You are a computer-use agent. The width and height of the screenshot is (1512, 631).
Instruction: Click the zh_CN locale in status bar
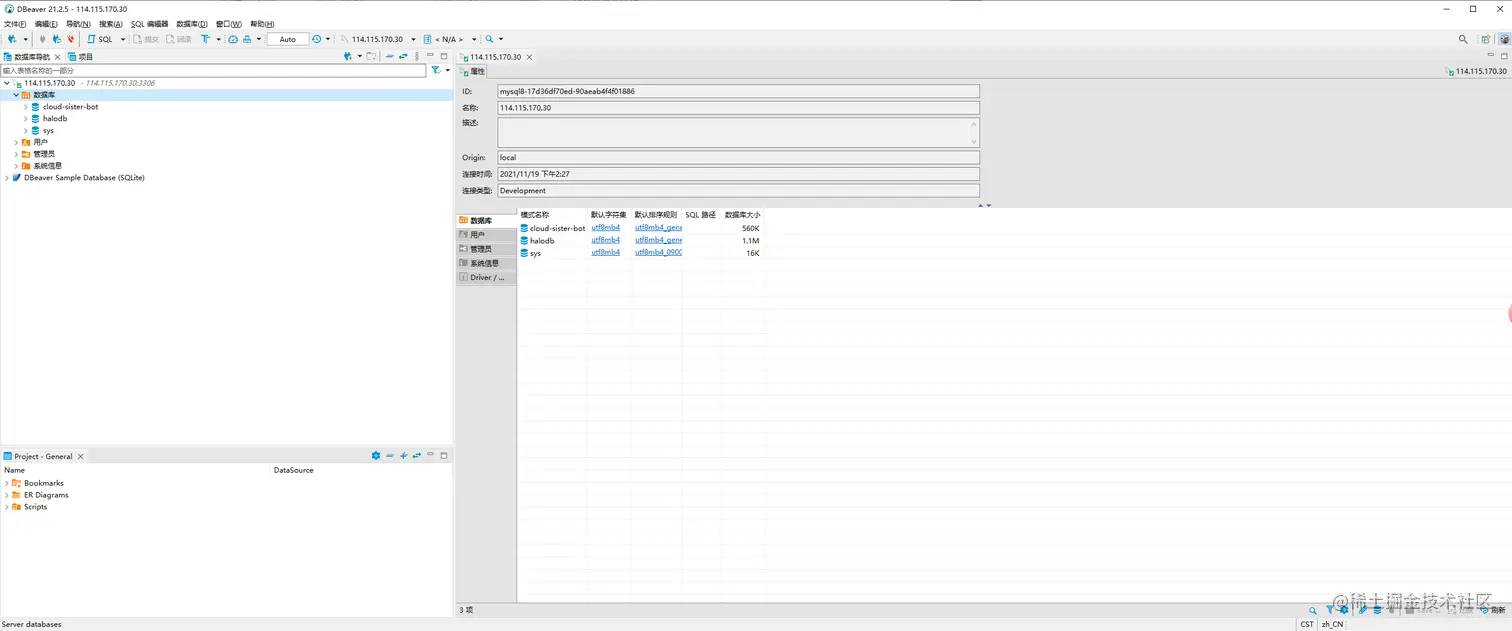pyautogui.click(x=1332, y=624)
